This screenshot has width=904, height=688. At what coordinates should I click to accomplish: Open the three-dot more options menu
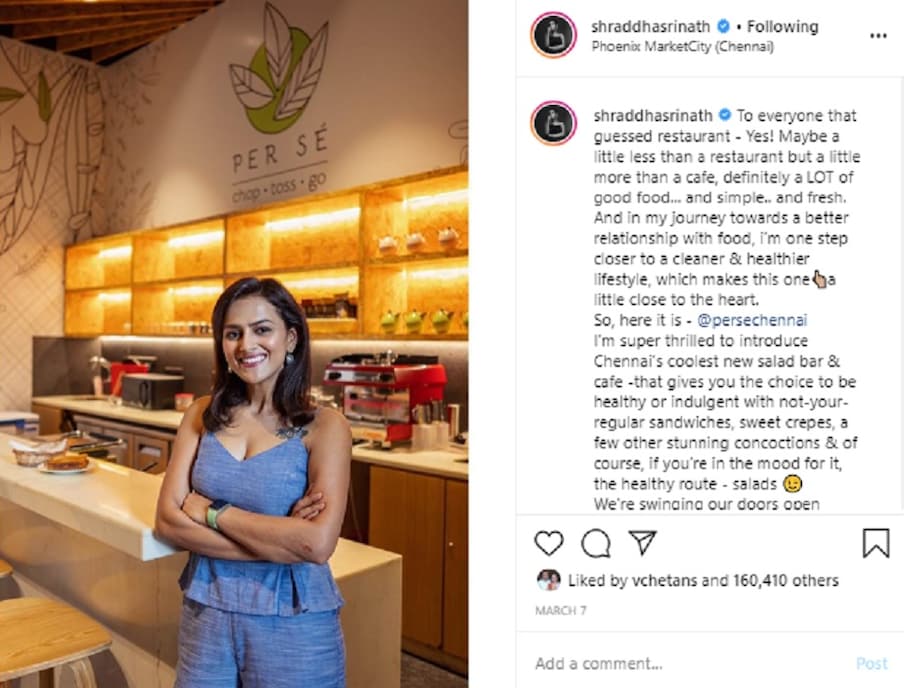pyautogui.click(x=878, y=36)
